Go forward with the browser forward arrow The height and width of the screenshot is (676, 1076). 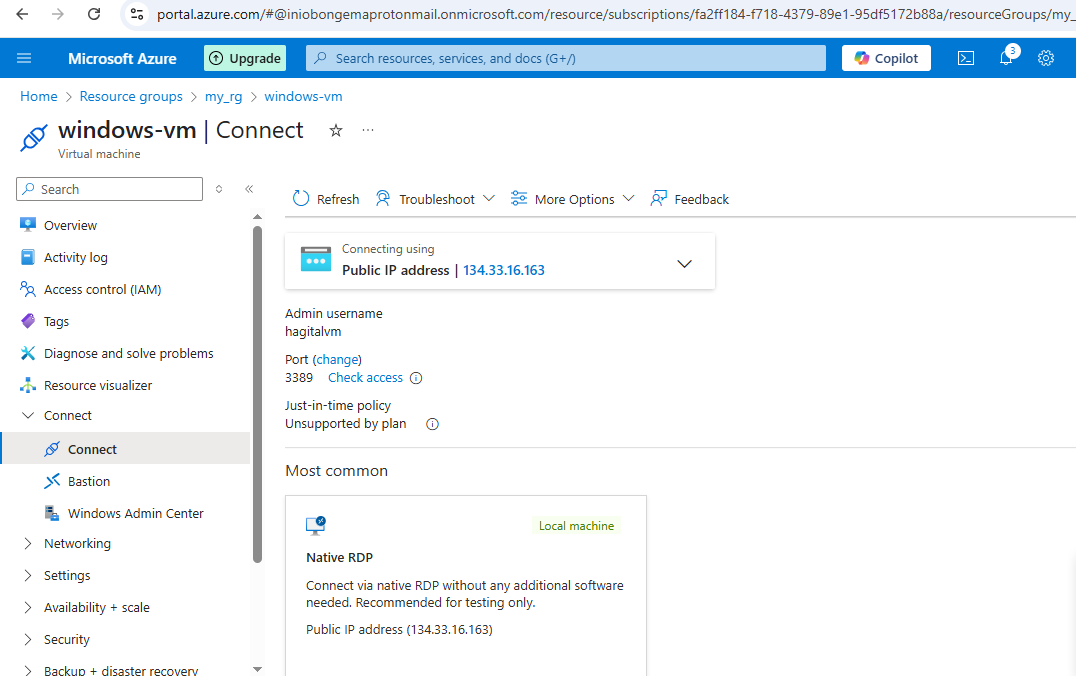58,14
